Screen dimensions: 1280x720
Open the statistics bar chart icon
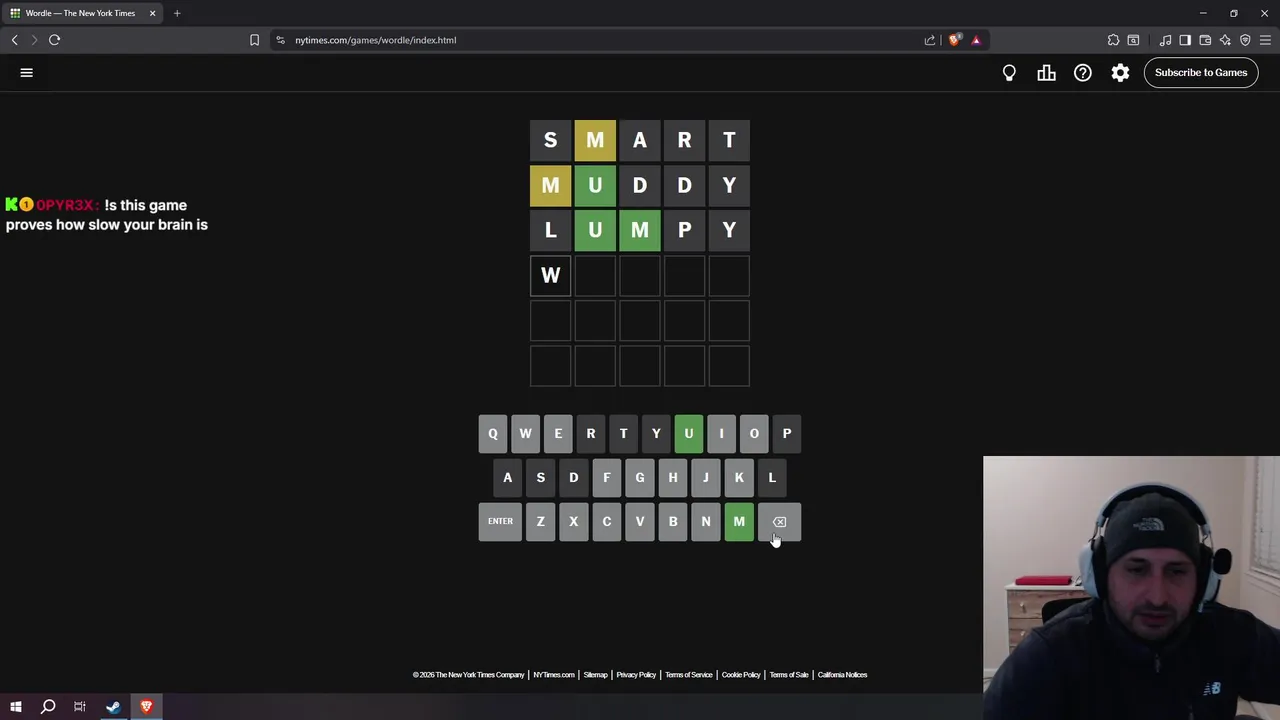click(x=1046, y=72)
